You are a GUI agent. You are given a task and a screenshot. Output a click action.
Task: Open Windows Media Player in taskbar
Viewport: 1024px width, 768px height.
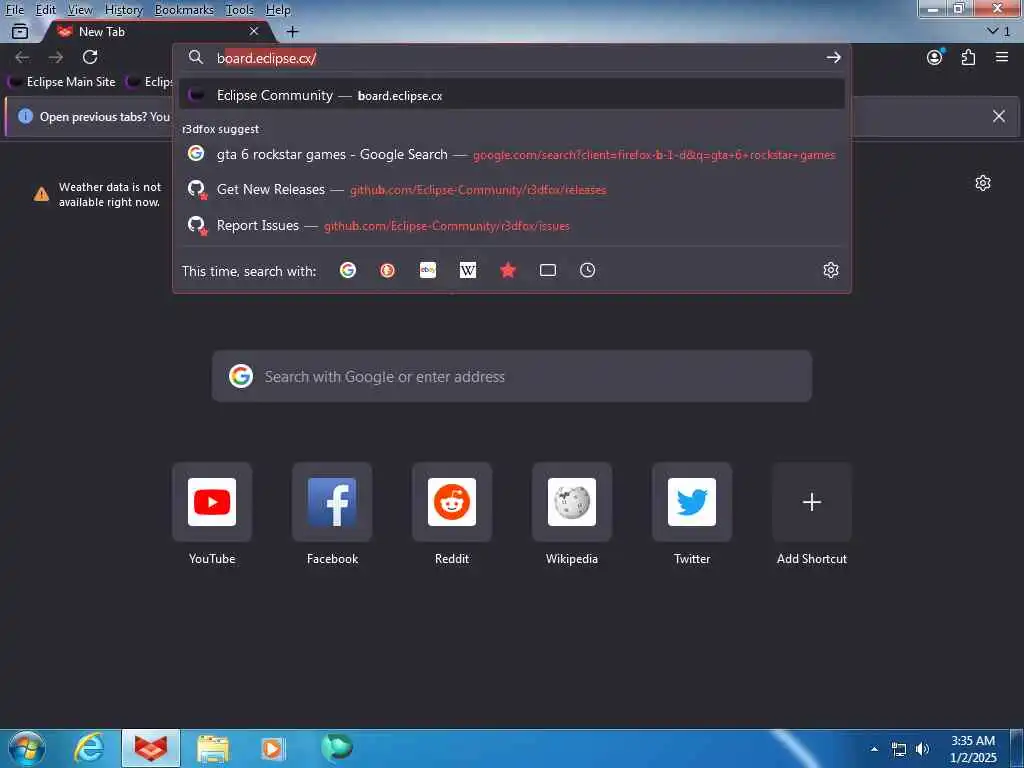[x=273, y=749]
